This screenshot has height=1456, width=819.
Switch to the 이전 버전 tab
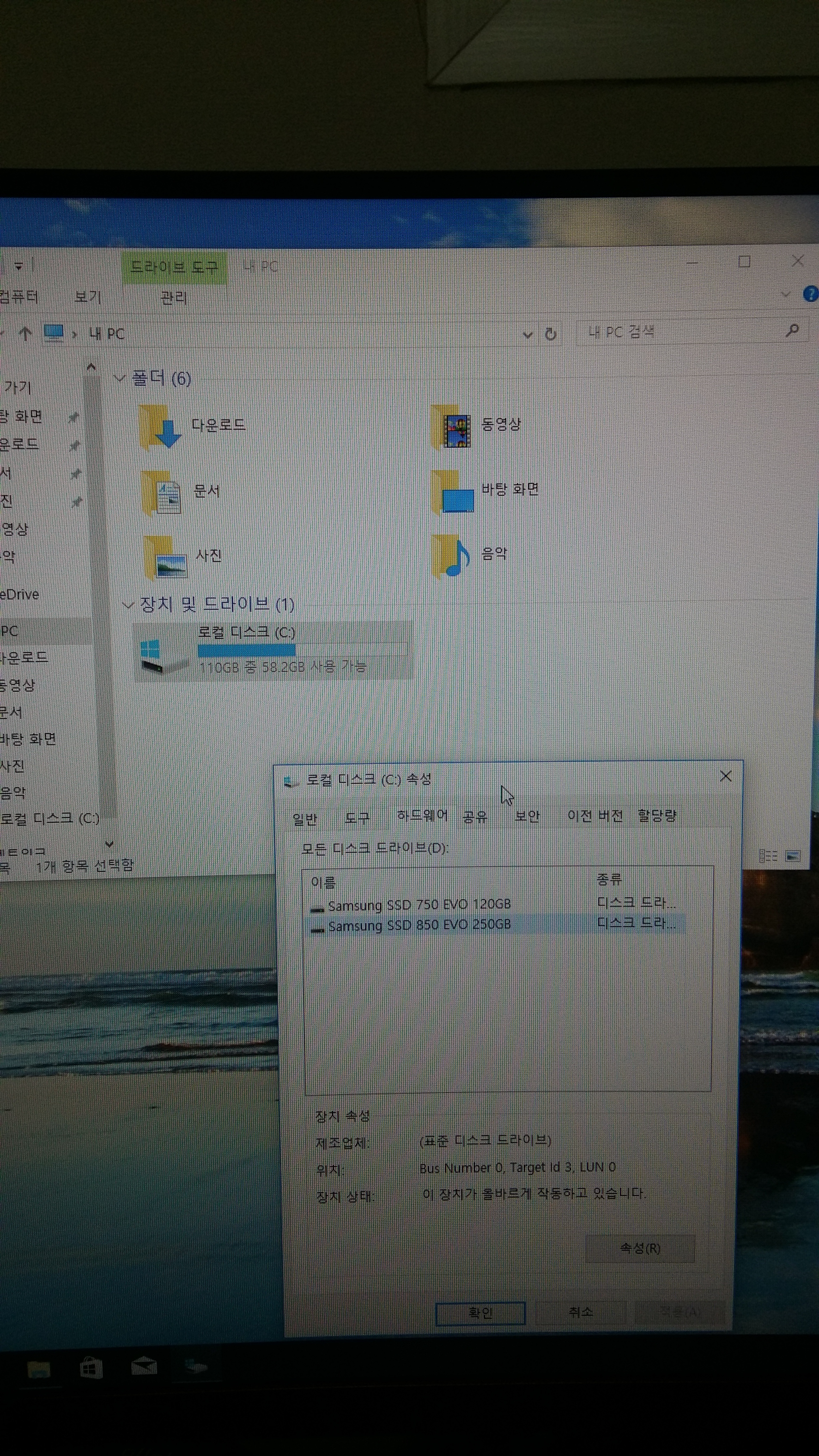[x=595, y=815]
